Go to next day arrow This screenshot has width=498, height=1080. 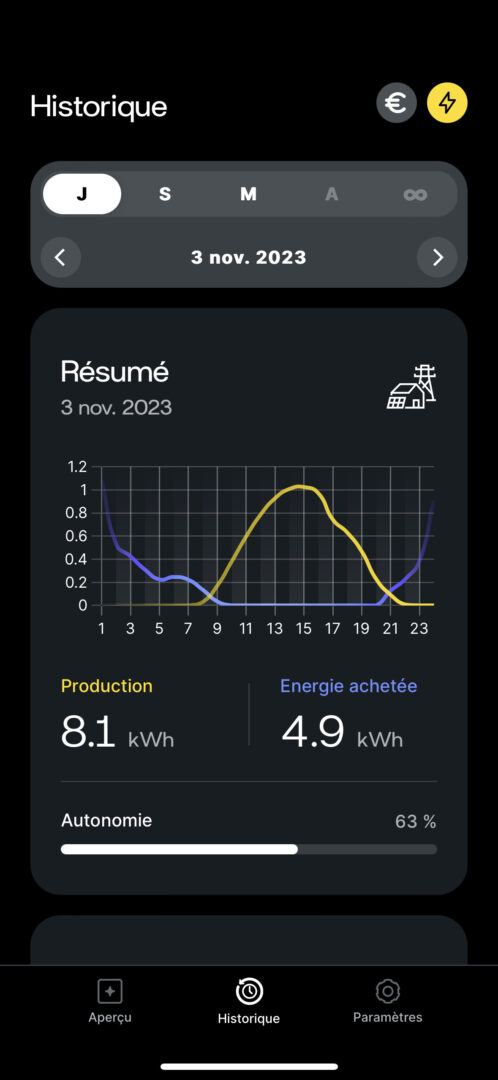tap(437, 258)
